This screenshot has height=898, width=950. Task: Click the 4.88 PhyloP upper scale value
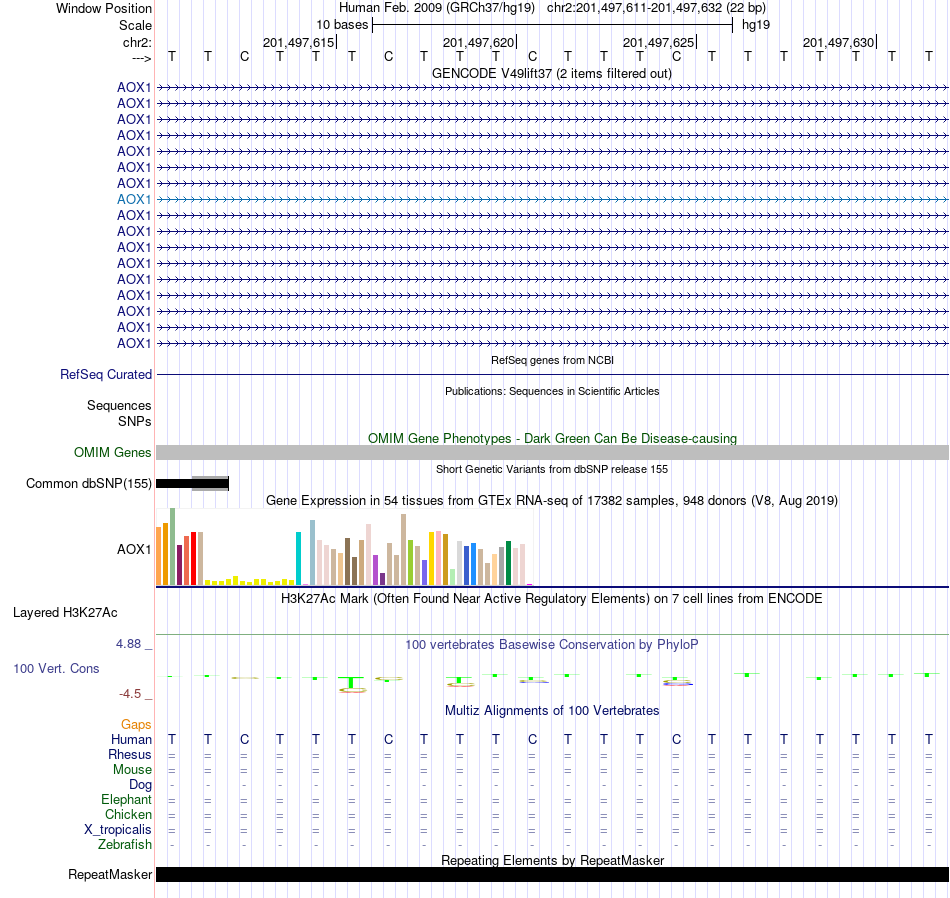tap(128, 644)
